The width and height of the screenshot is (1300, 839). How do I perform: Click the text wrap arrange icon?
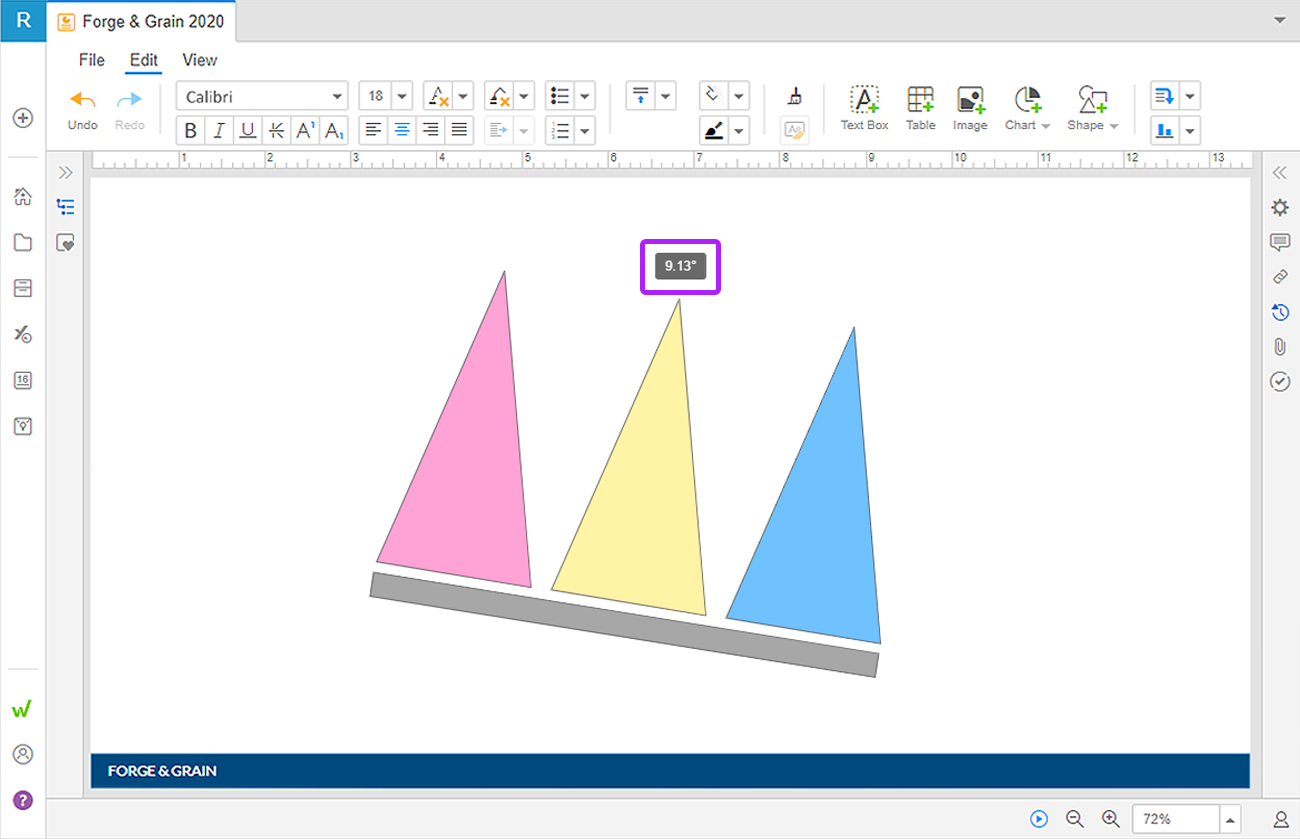1164,96
